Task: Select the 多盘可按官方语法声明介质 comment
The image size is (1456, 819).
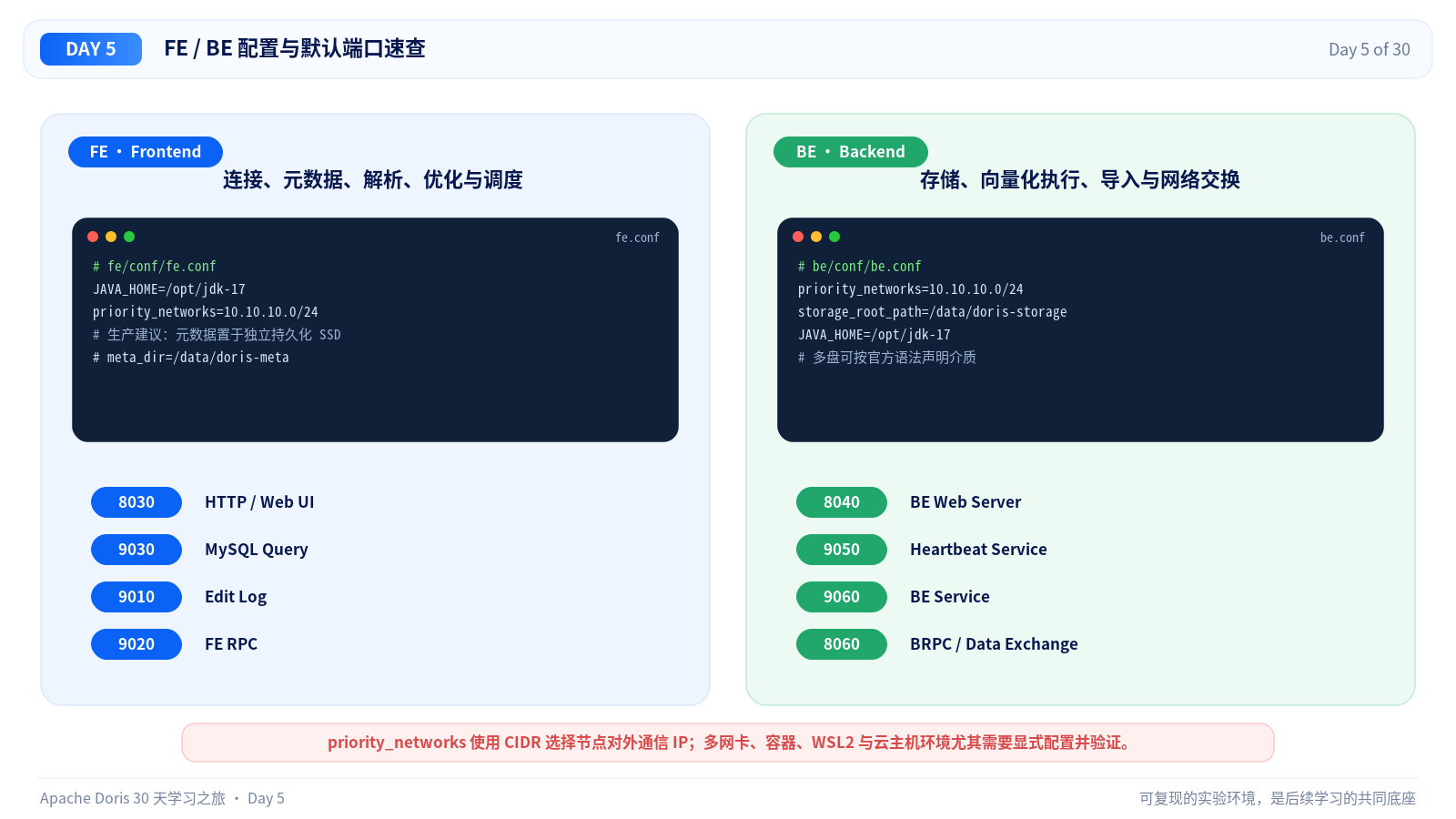Action: coord(887,358)
